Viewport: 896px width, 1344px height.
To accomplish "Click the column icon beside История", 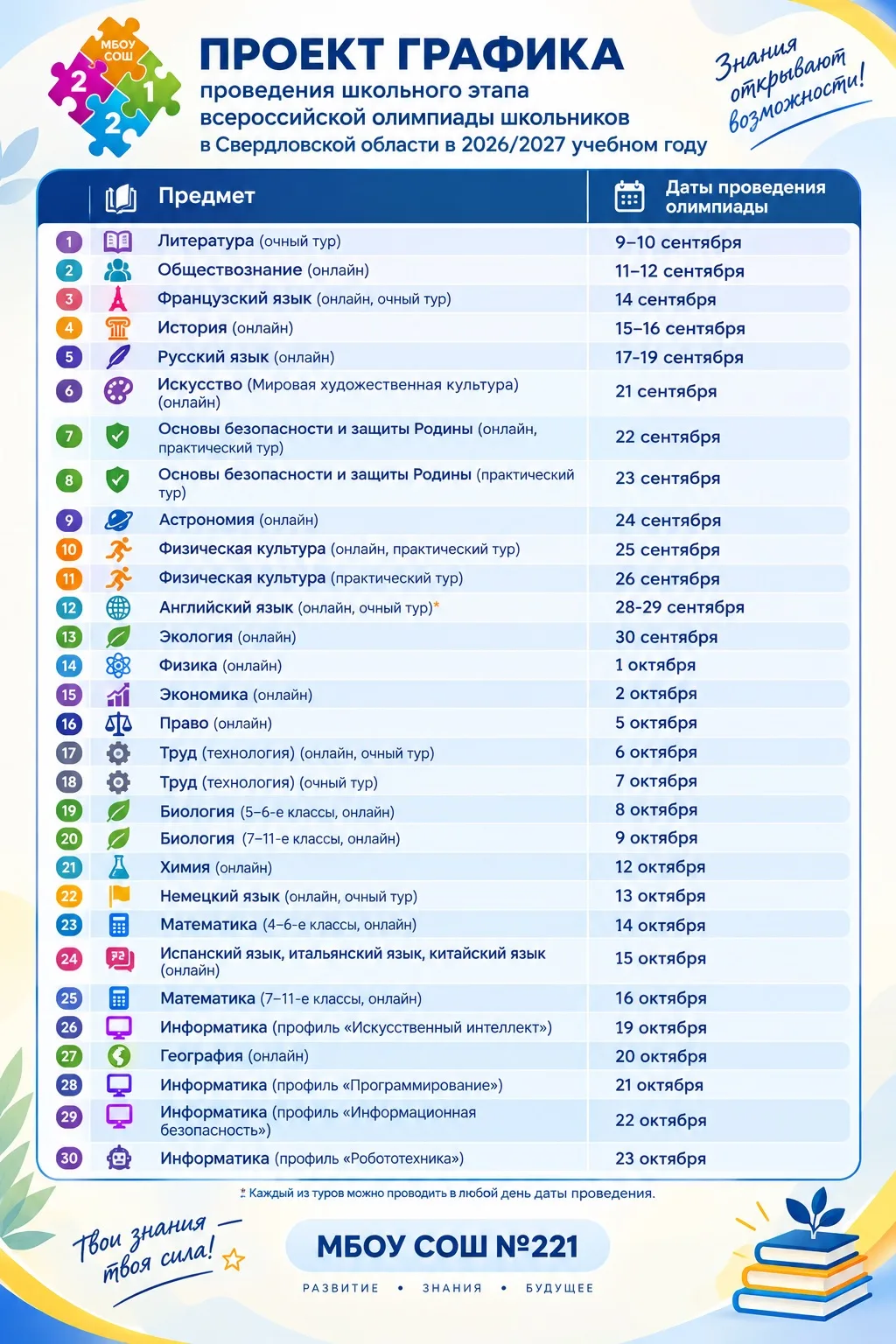I will [118, 328].
